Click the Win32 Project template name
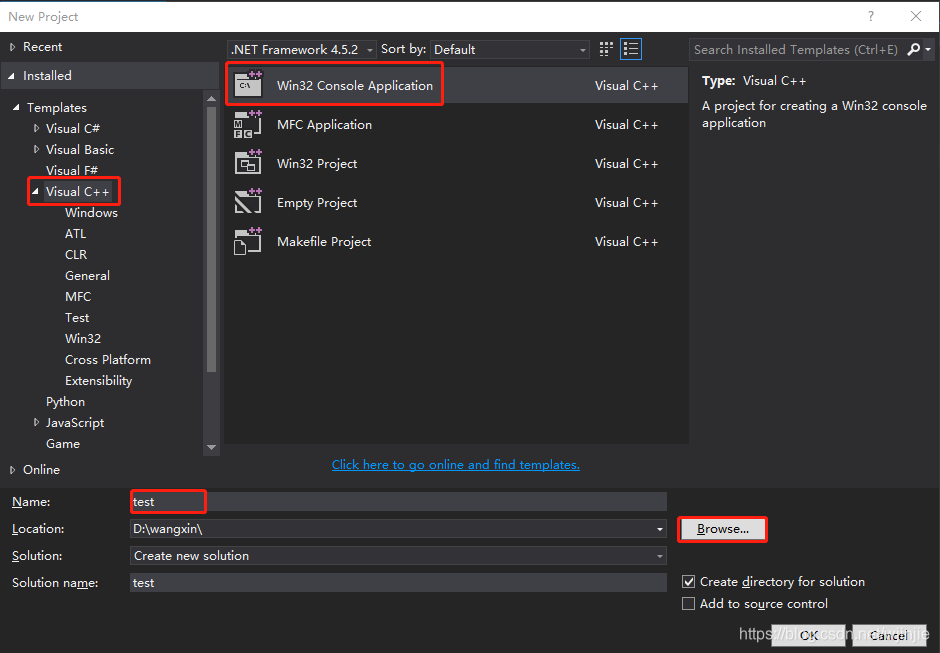This screenshot has height=653, width=940. coord(317,164)
